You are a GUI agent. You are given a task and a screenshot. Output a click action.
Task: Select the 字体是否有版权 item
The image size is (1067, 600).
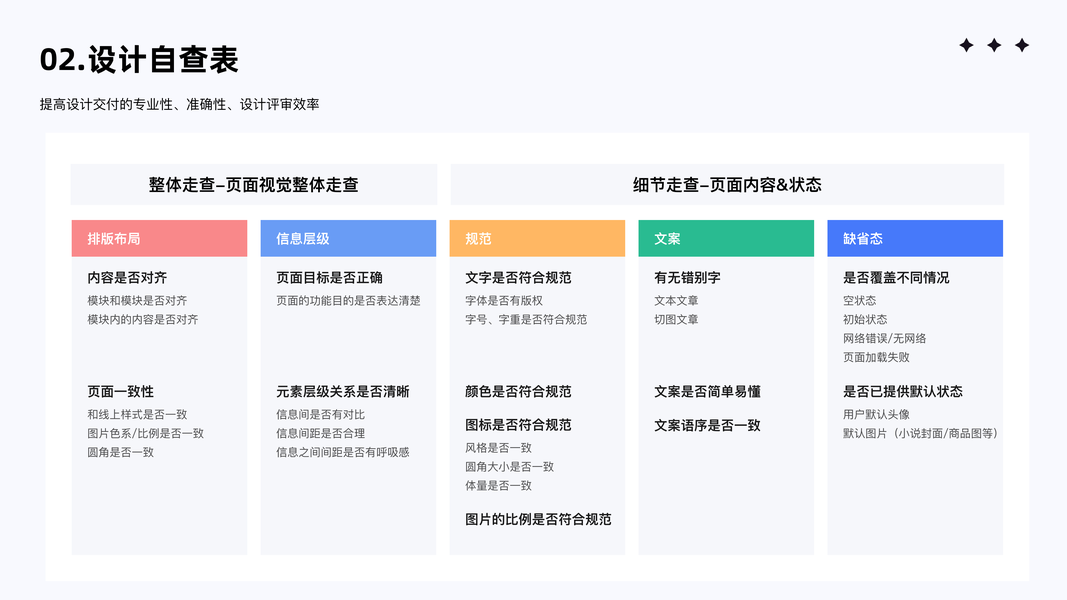[504, 300]
